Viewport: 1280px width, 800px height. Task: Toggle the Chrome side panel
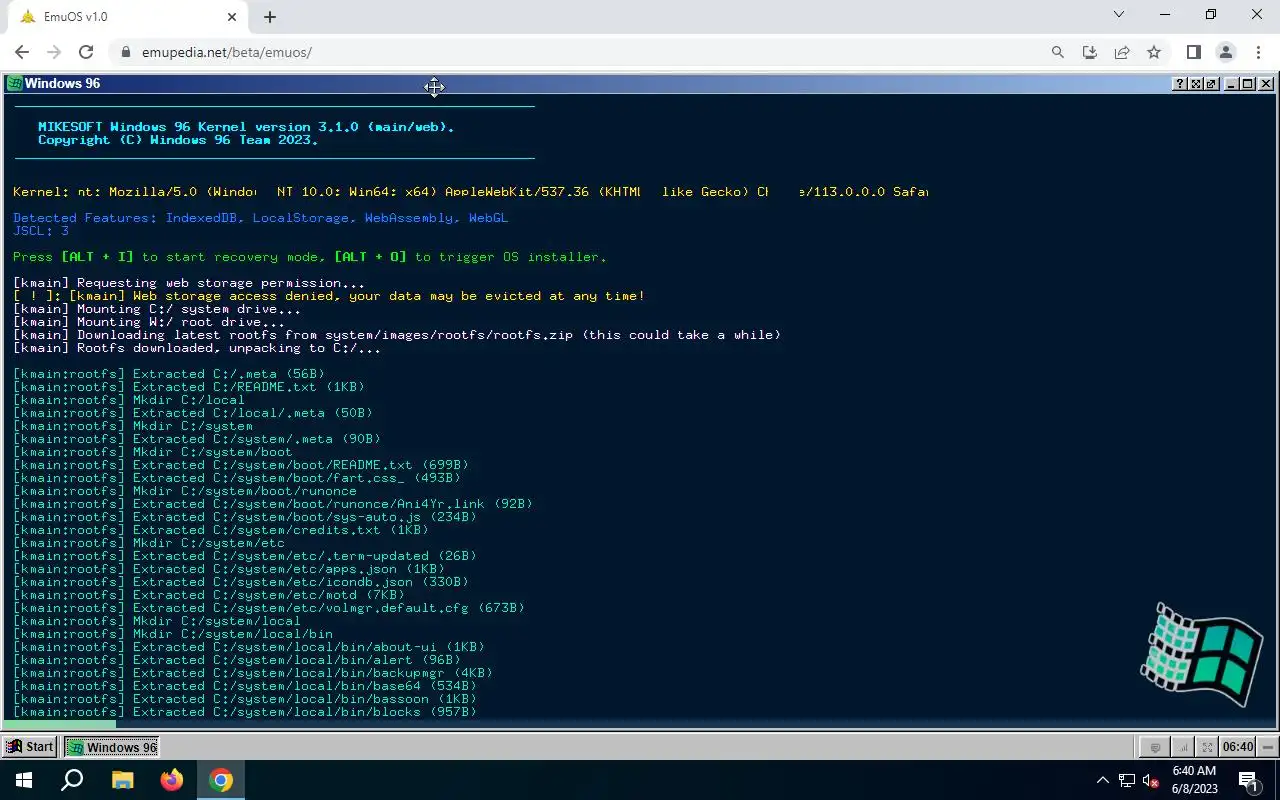tap(1193, 52)
